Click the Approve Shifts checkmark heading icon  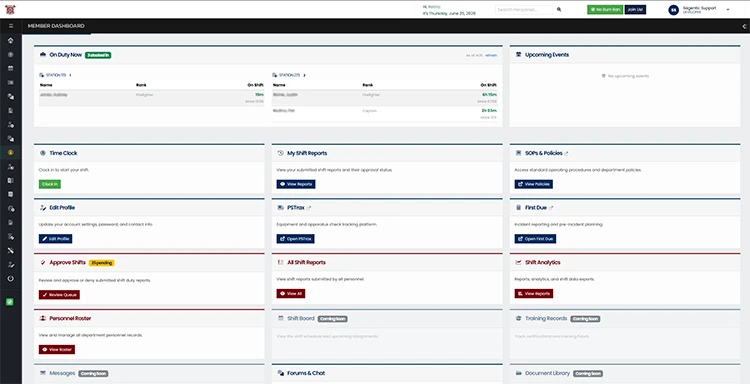pyautogui.click(x=43, y=263)
